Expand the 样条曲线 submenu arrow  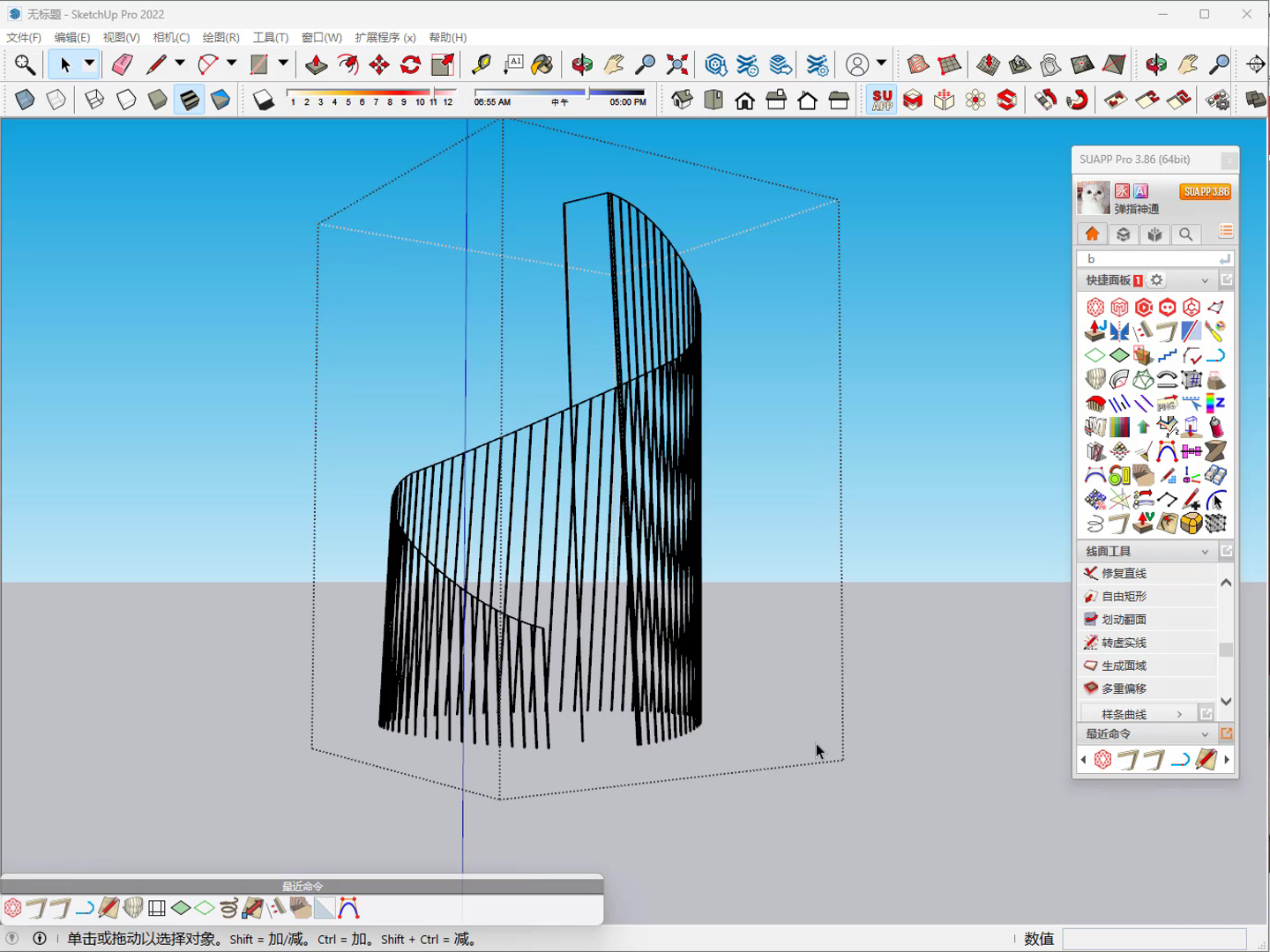(x=1179, y=714)
